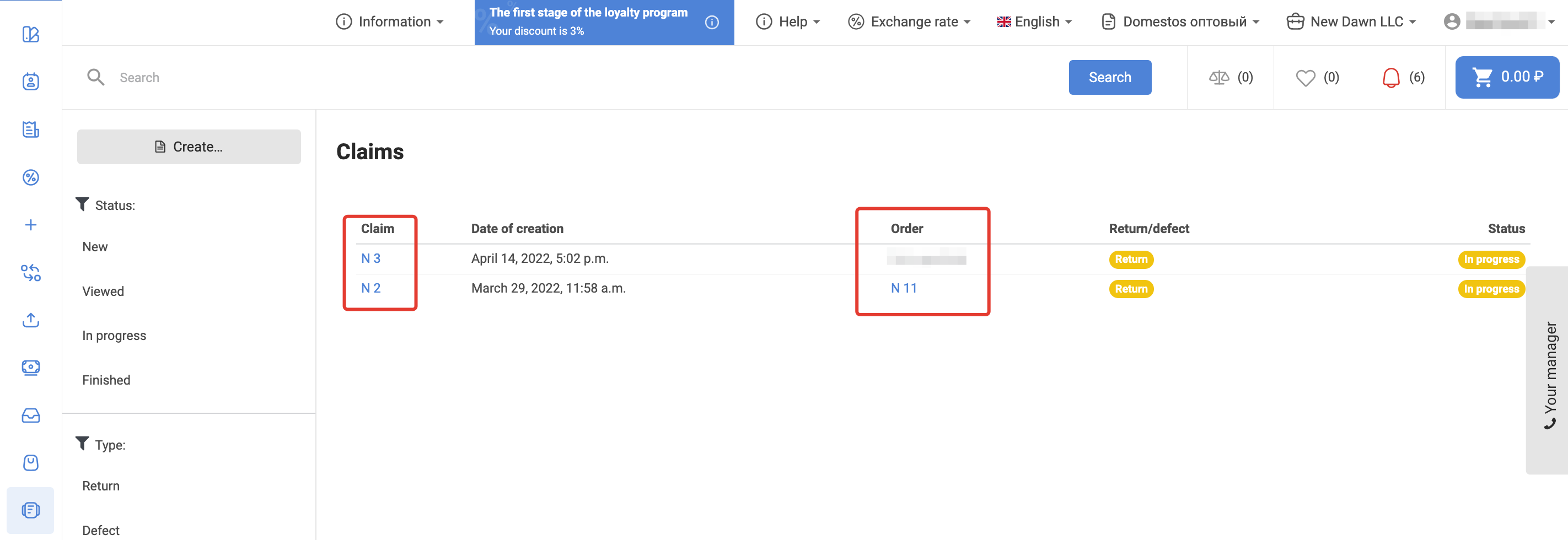Open the catalog book icon in left sidebar

tap(30, 34)
